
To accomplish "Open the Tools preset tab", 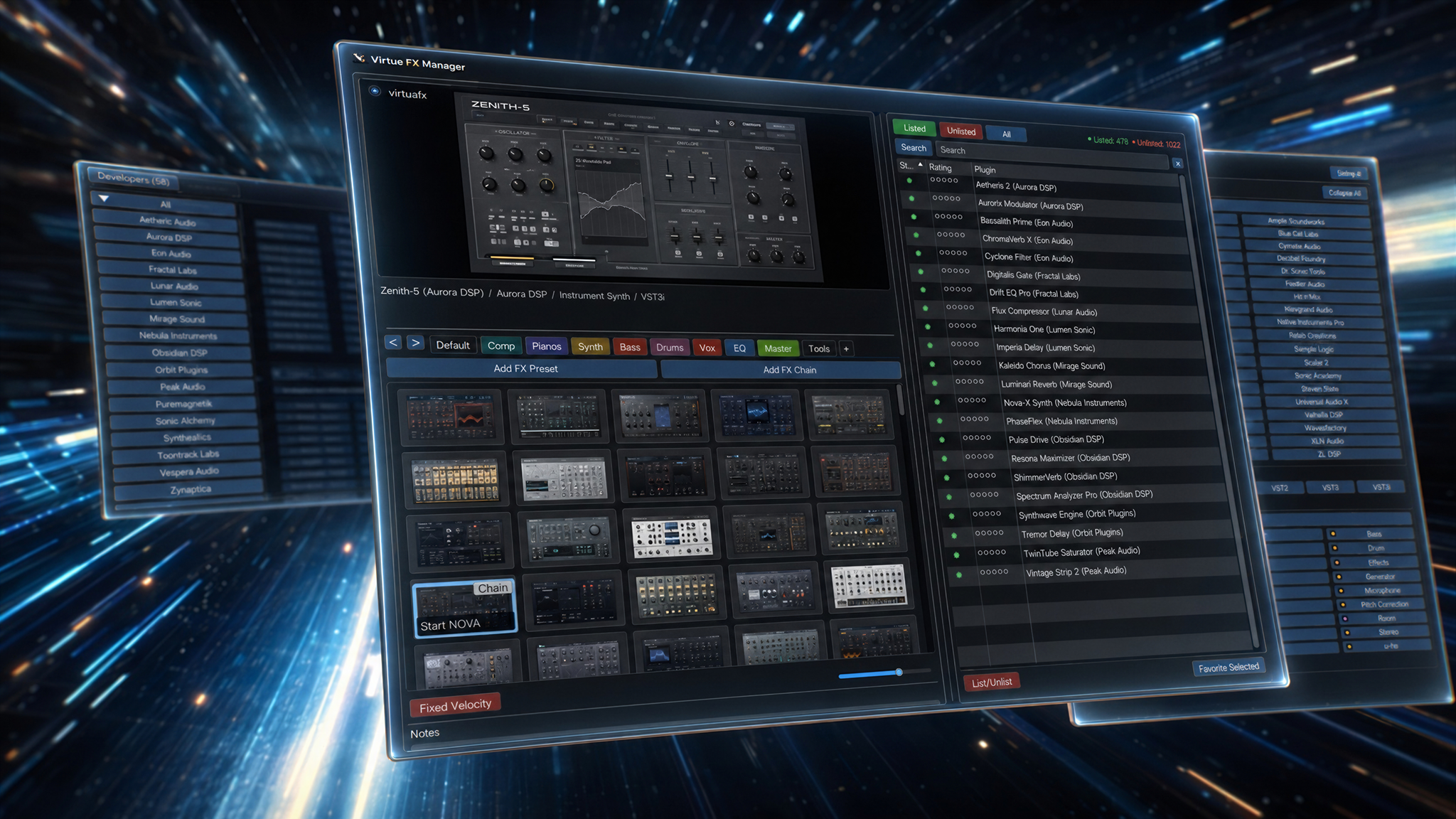I will 819,348.
